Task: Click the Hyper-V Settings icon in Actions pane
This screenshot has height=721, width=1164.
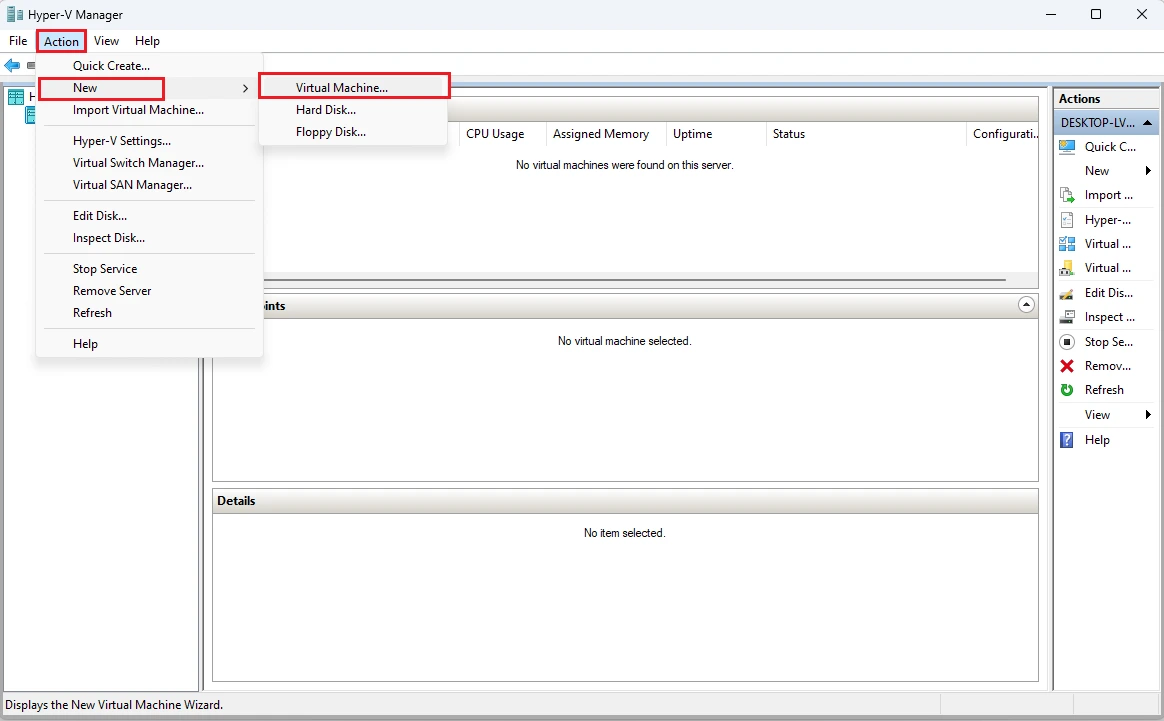Action: [x=1067, y=220]
